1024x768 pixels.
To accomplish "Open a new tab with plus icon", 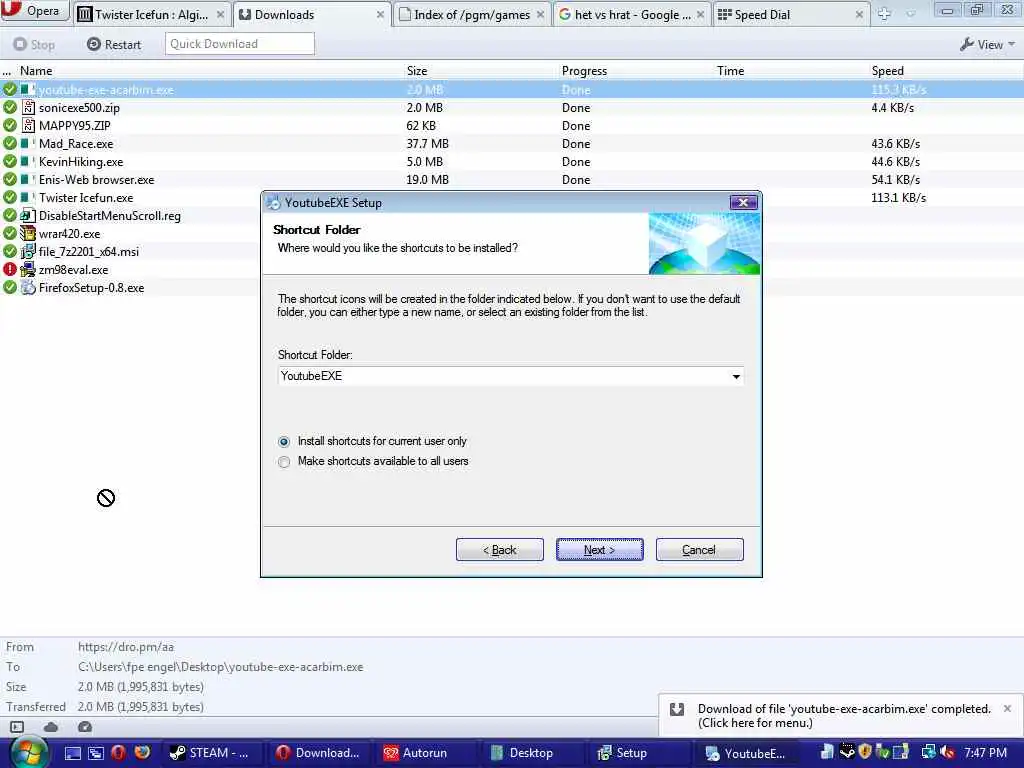I will click(x=884, y=14).
